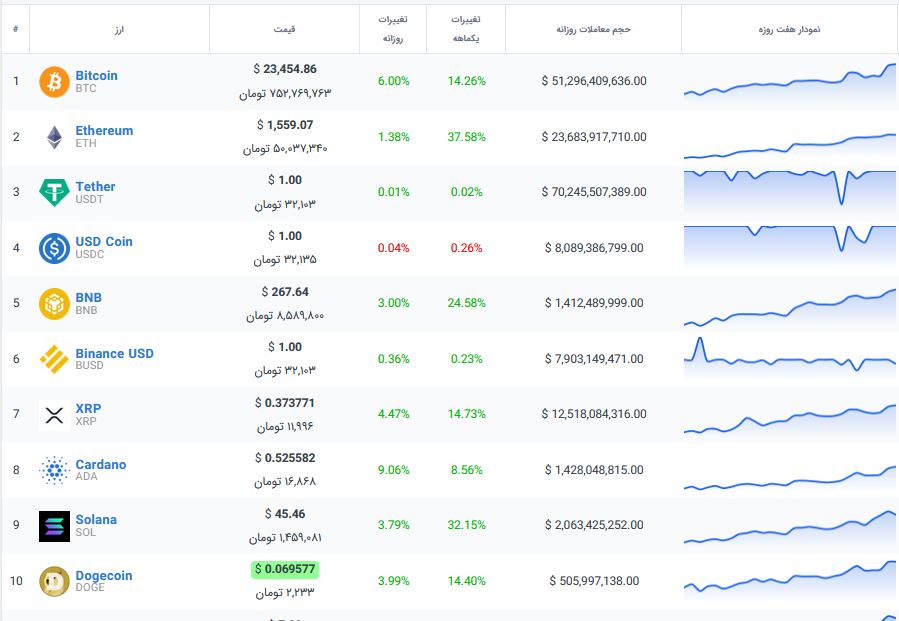The height and width of the screenshot is (621, 899).
Task: Click Ethereum volume $ 23,683,917,710.00
Action: click(x=594, y=136)
